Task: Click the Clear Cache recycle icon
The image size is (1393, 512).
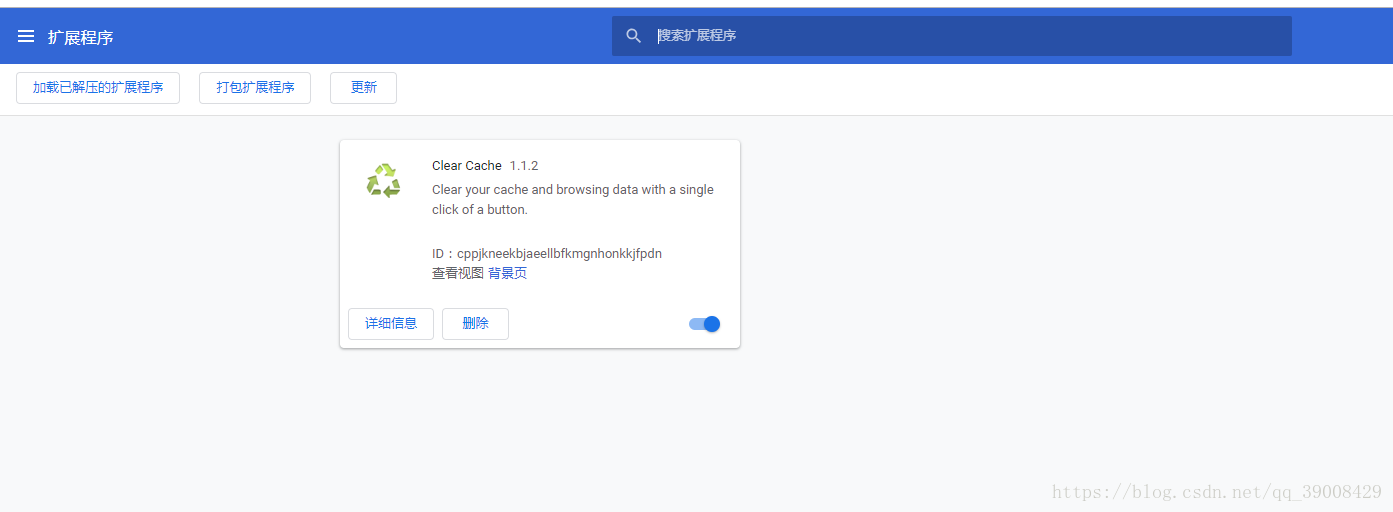Action: point(383,181)
